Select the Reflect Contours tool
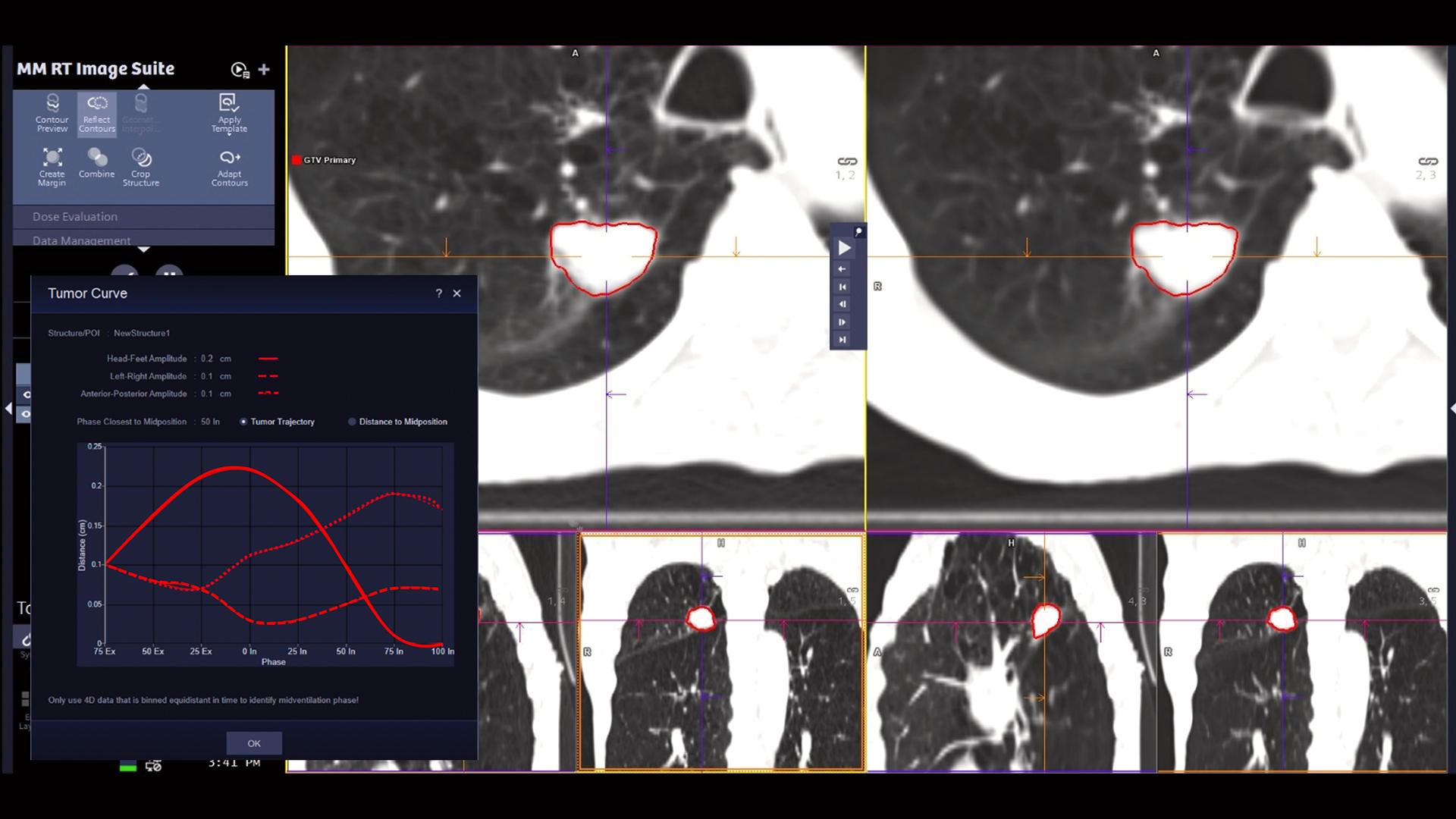The height and width of the screenshot is (819, 1456). click(96, 112)
